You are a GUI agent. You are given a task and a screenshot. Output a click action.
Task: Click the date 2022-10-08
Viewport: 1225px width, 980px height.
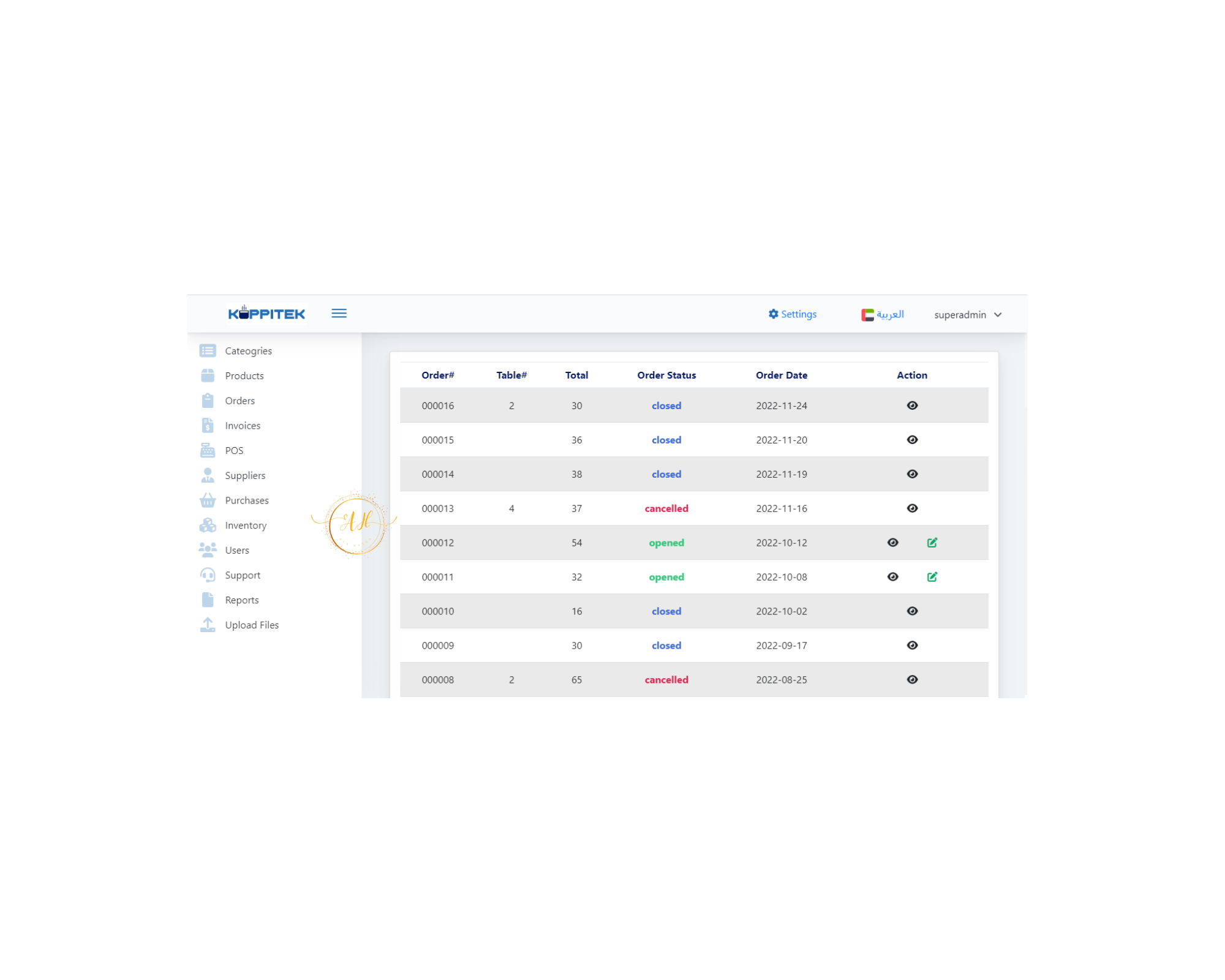point(782,577)
